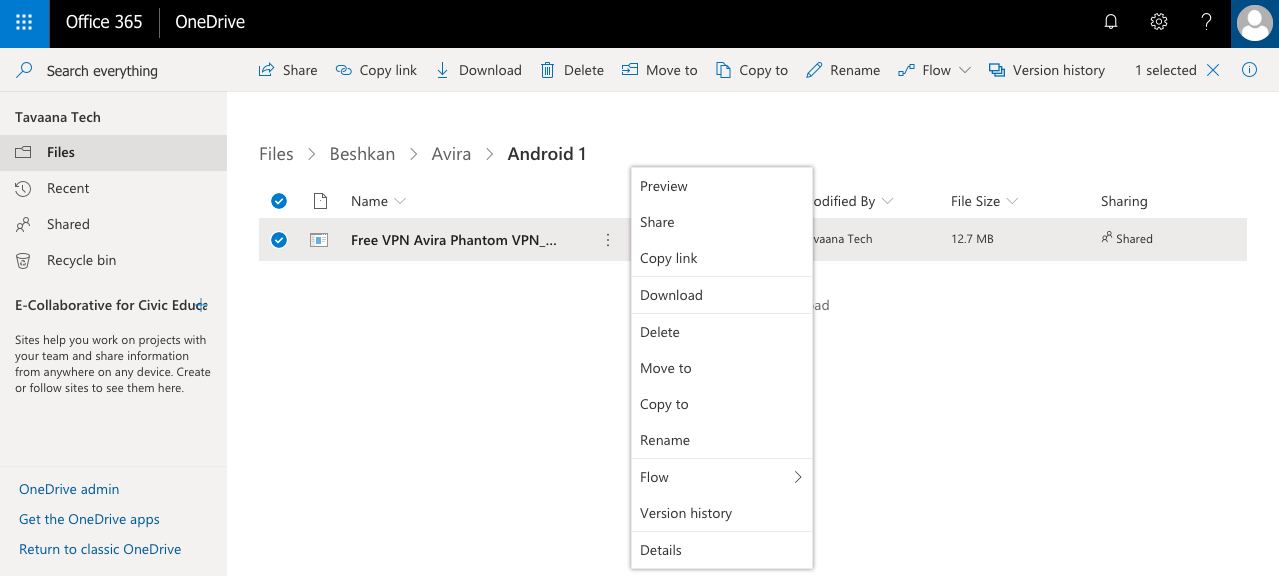Viewport: 1279px width, 576px height.
Task: Toggle the select-all checkbox in the header
Action: click(279, 201)
